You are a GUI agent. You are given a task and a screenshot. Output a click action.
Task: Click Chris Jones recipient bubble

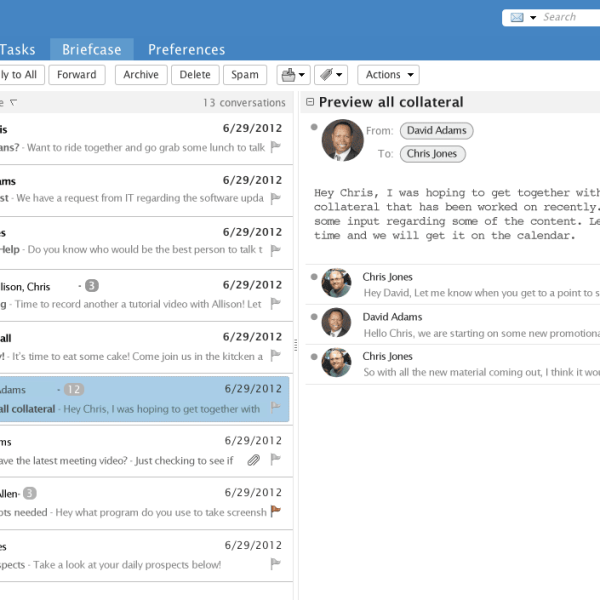coord(432,154)
